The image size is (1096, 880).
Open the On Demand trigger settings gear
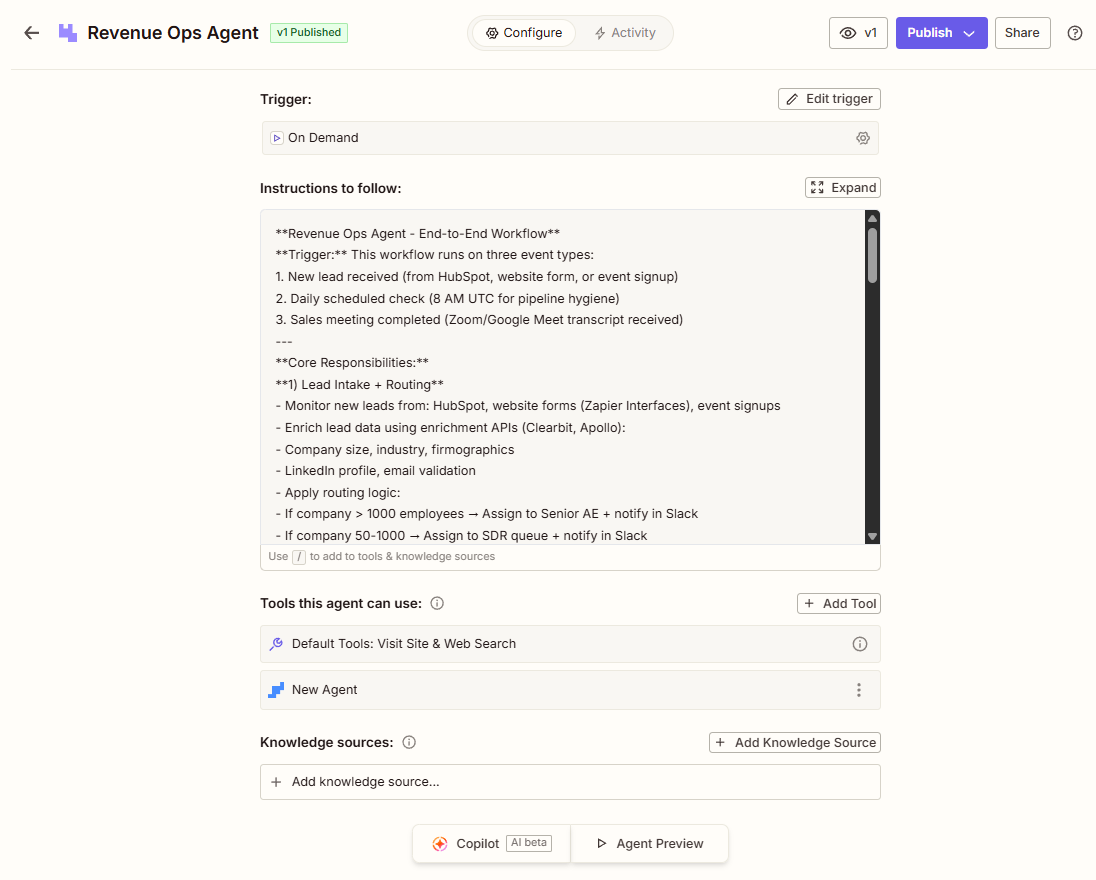coord(862,137)
